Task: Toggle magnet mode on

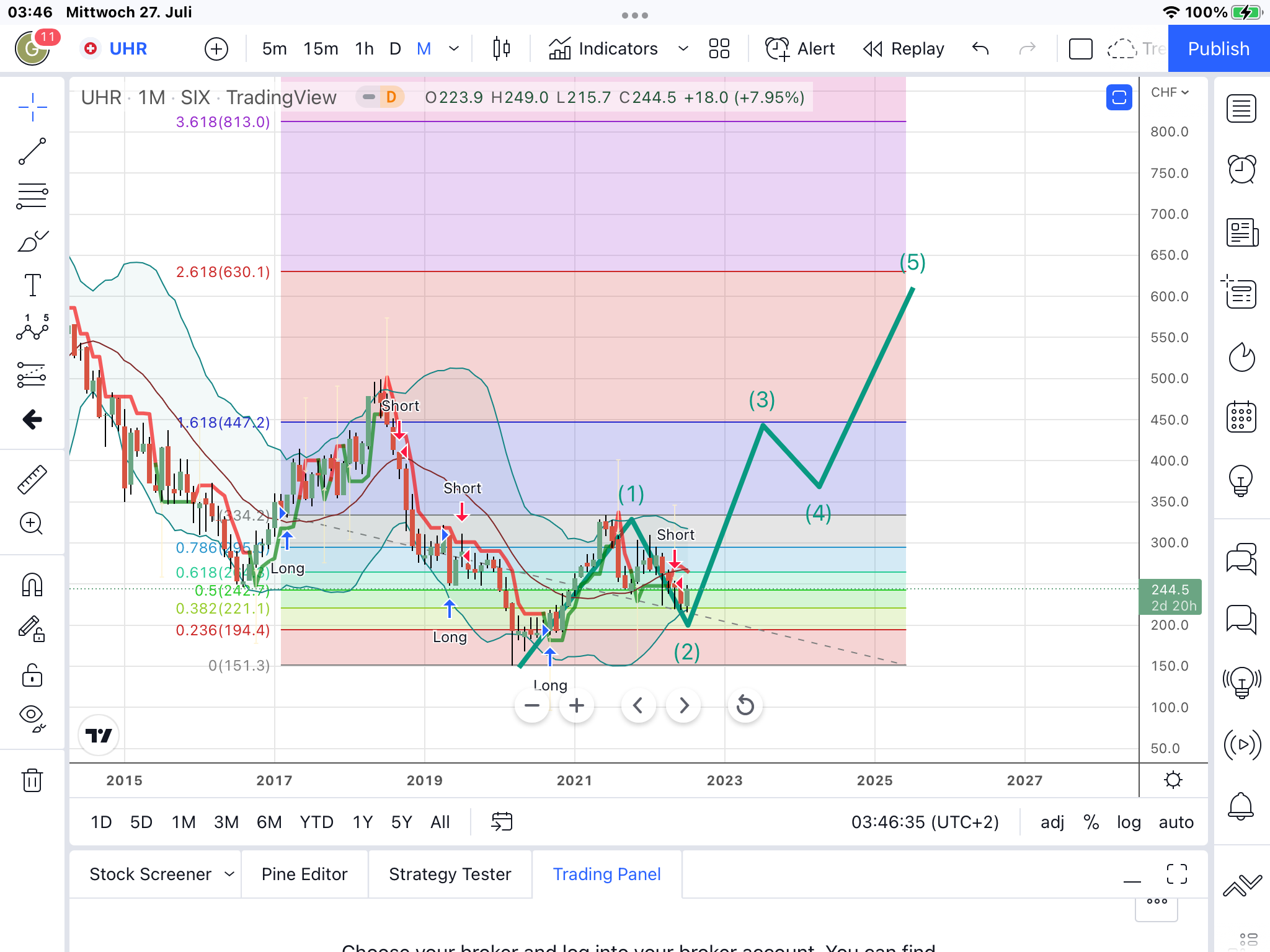Action: click(x=32, y=584)
